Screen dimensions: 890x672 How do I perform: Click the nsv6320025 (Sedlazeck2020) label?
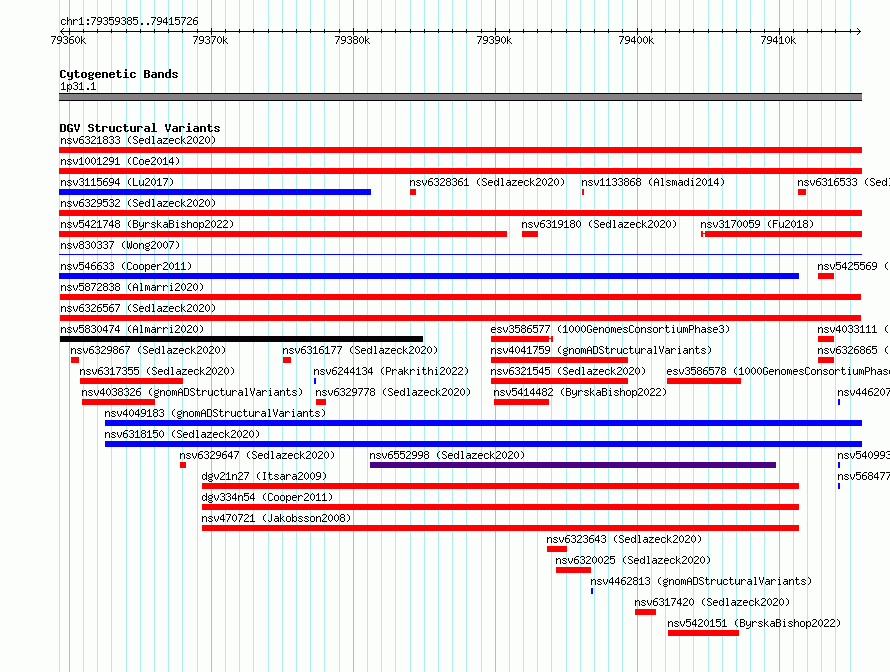[633, 560]
